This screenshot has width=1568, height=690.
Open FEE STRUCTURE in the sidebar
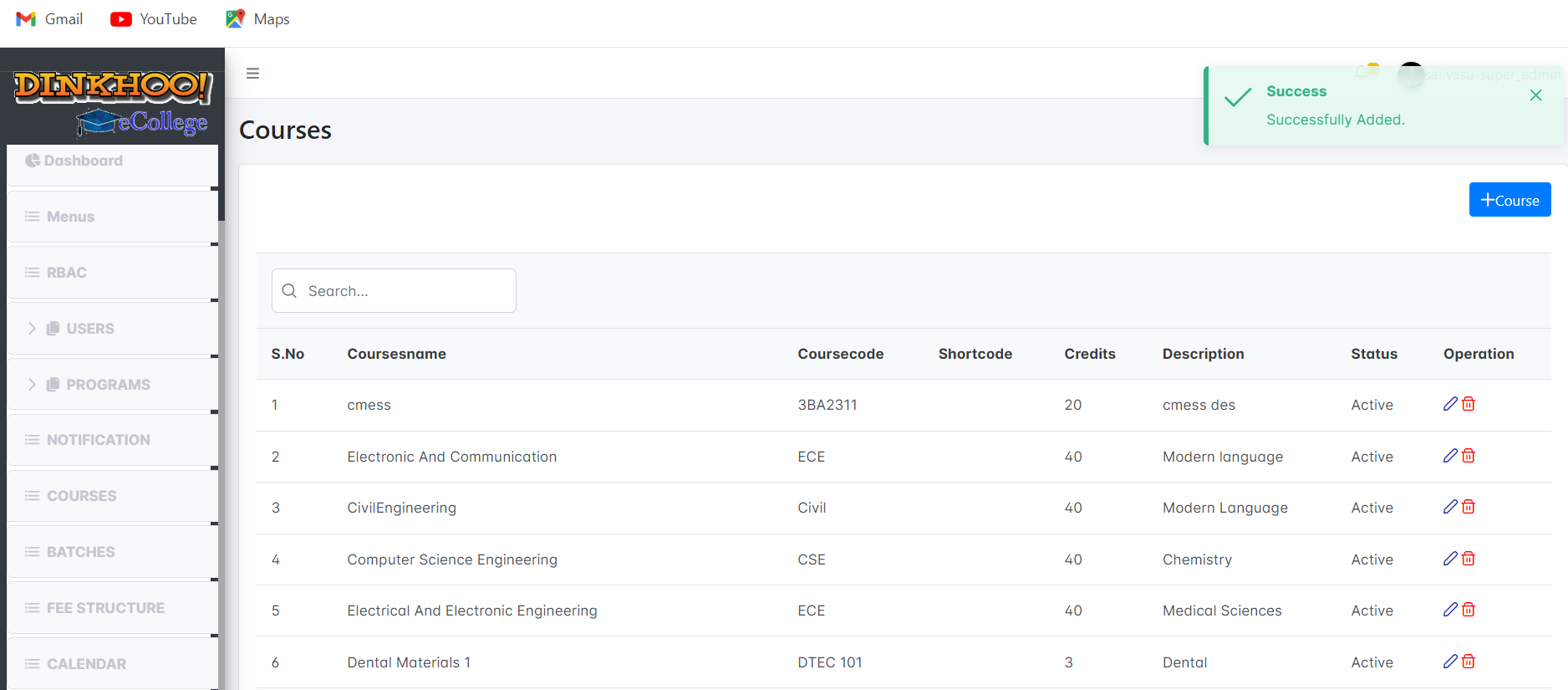pyautogui.click(x=113, y=608)
